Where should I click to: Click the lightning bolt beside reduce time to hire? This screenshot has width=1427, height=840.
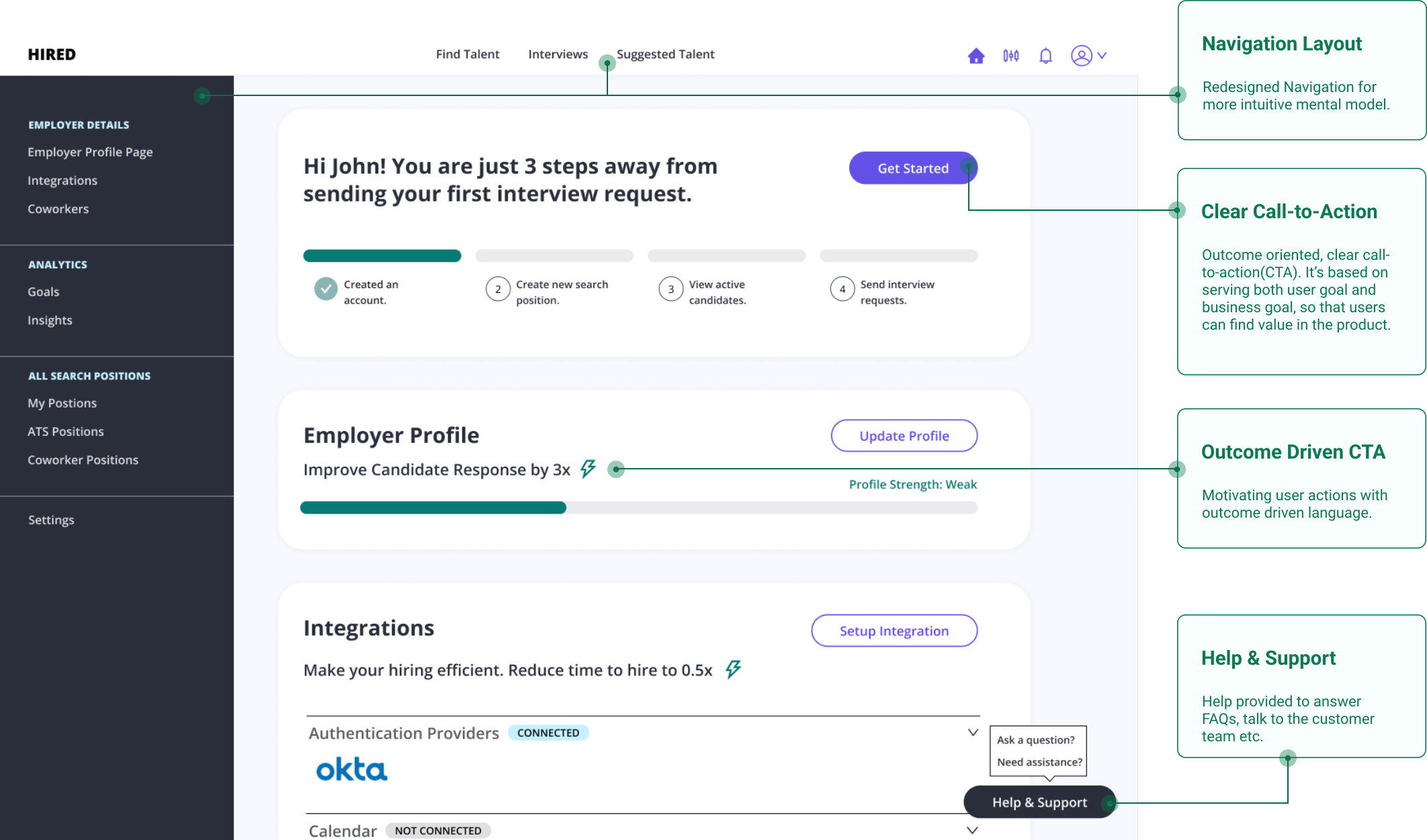(x=732, y=669)
